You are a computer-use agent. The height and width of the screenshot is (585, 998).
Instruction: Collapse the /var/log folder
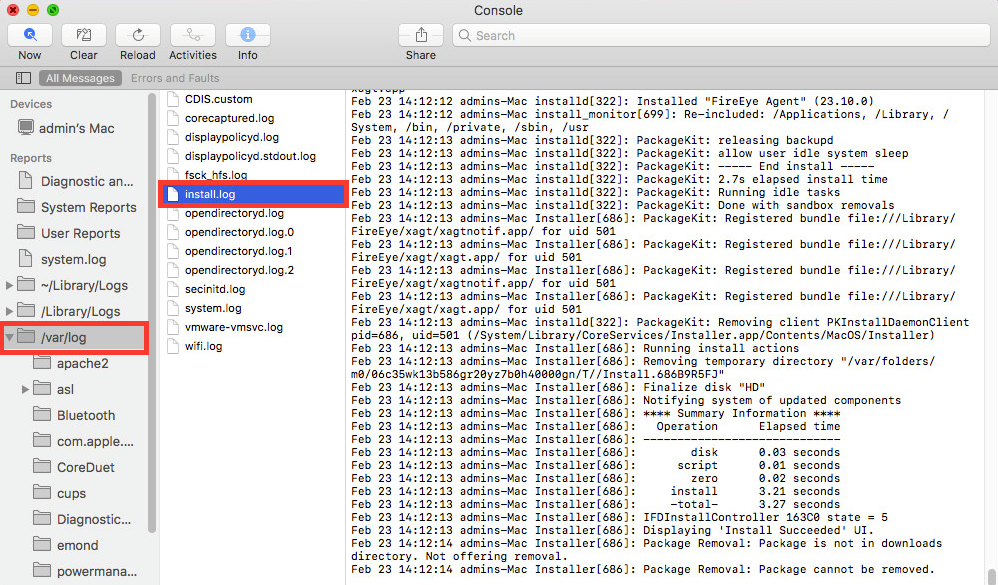10,337
